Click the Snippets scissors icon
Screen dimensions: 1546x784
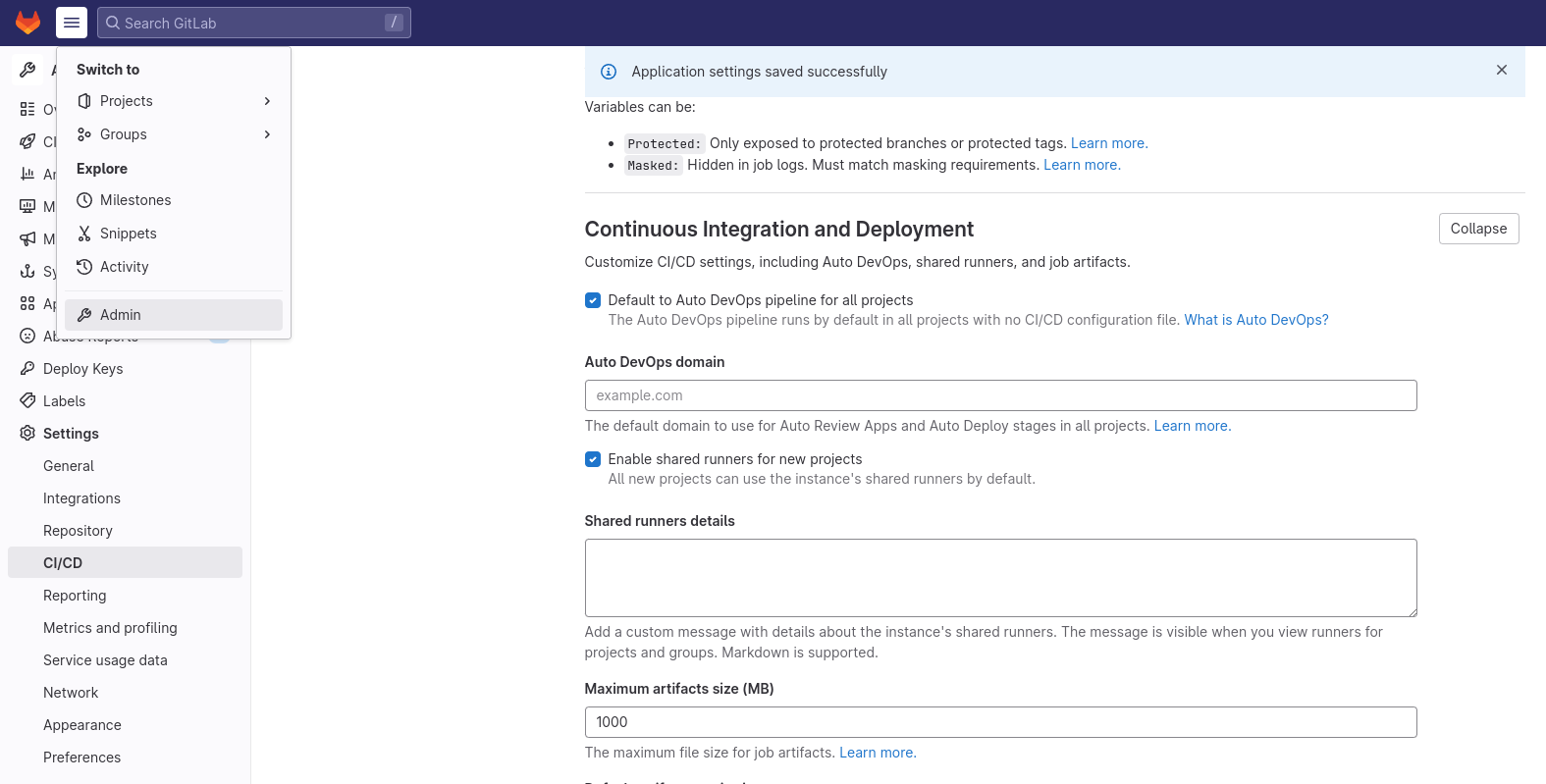[84, 234]
